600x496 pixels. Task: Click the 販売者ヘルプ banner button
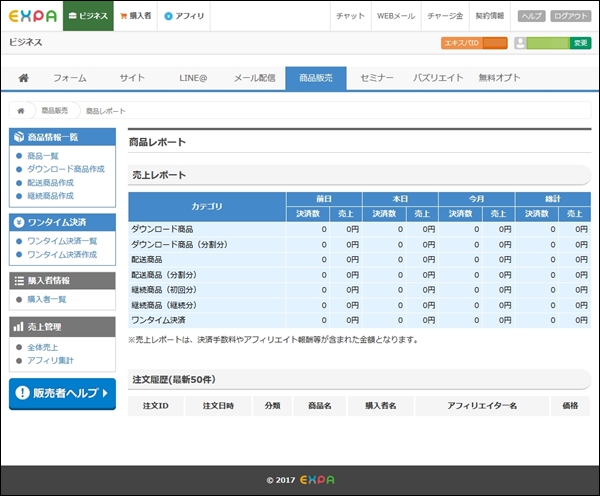[x=62, y=394]
